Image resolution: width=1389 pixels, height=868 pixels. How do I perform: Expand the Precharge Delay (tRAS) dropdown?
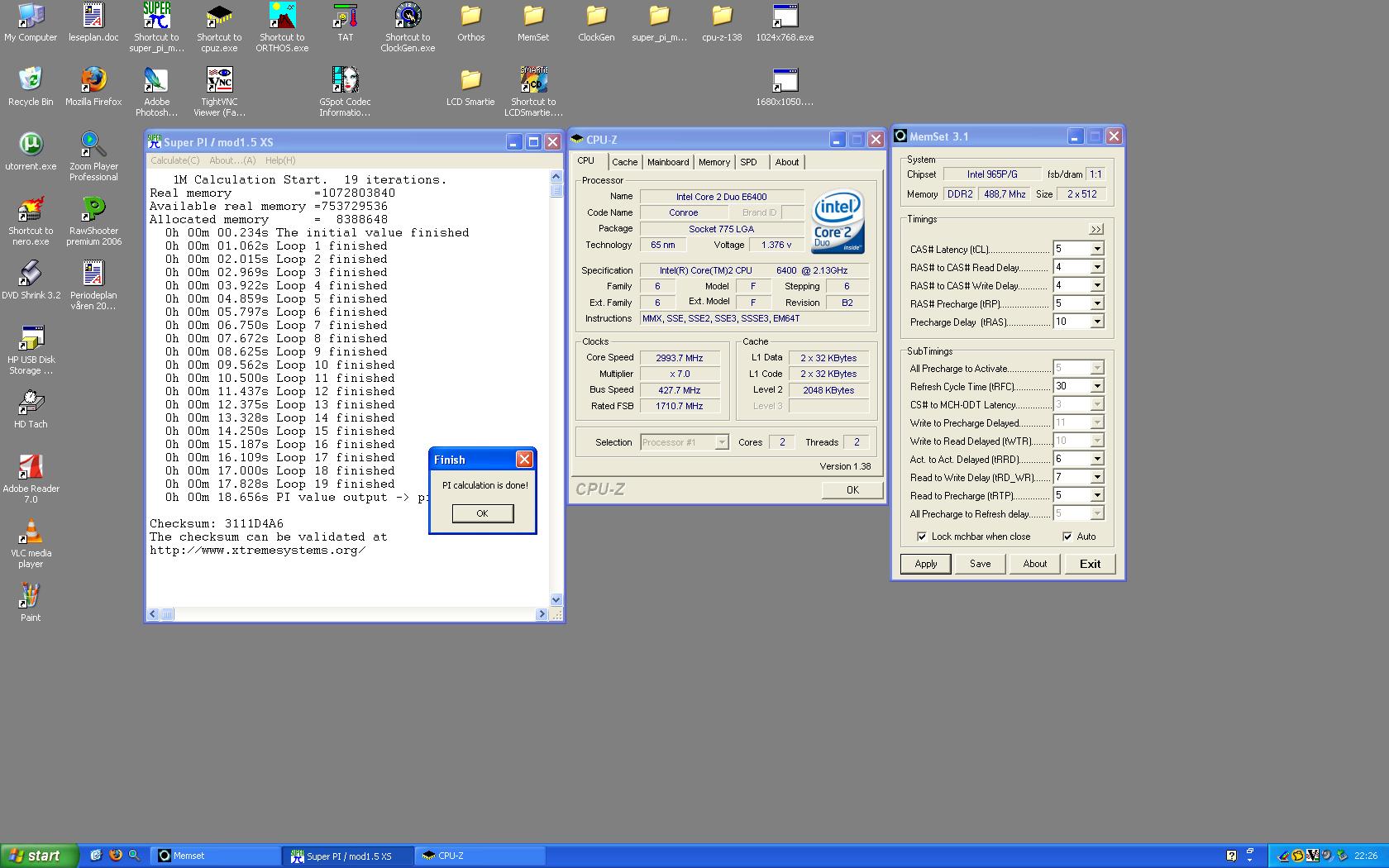point(1097,322)
